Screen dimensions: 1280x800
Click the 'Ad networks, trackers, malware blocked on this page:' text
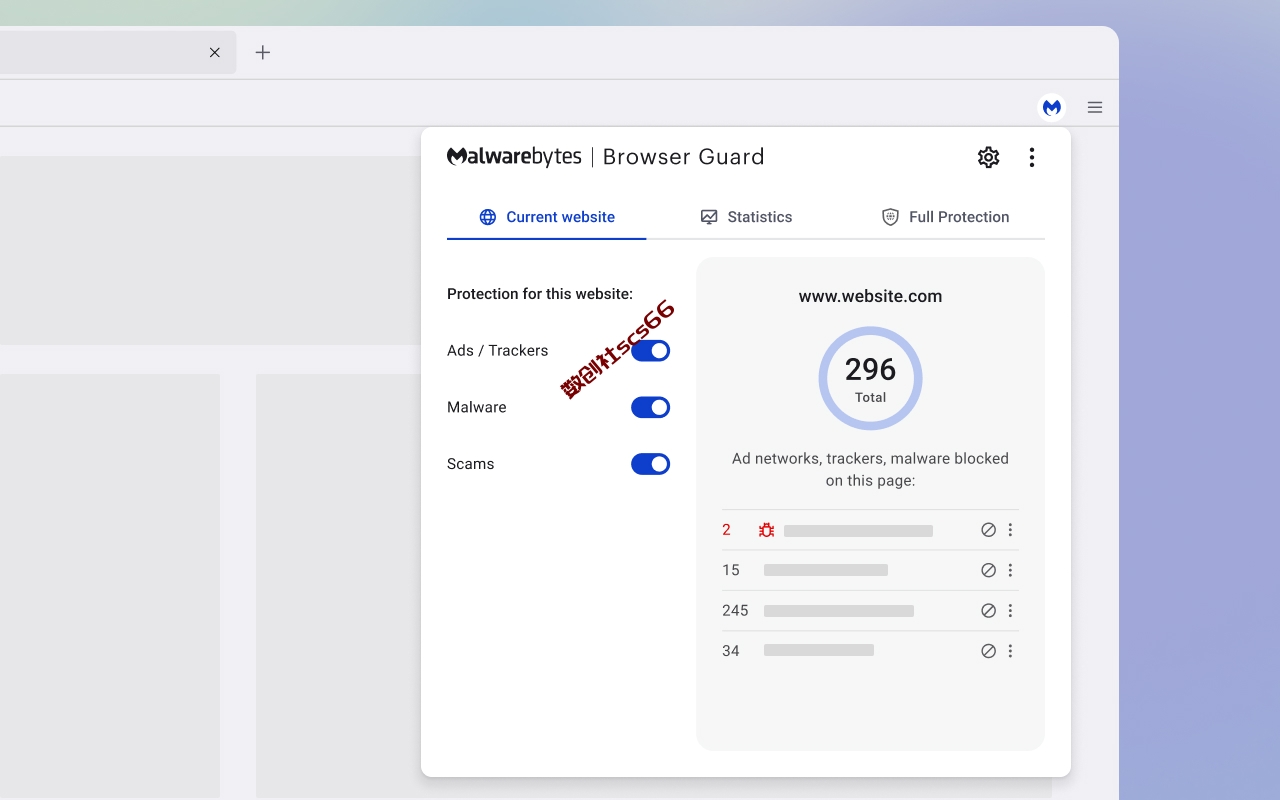tap(870, 469)
